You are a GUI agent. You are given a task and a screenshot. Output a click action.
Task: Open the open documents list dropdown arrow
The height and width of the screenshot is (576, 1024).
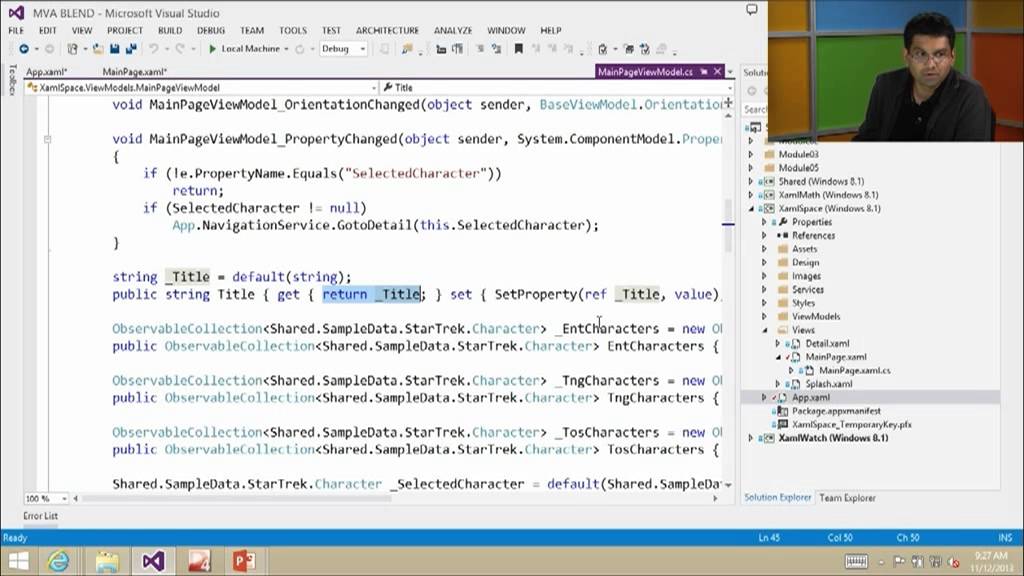click(730, 72)
